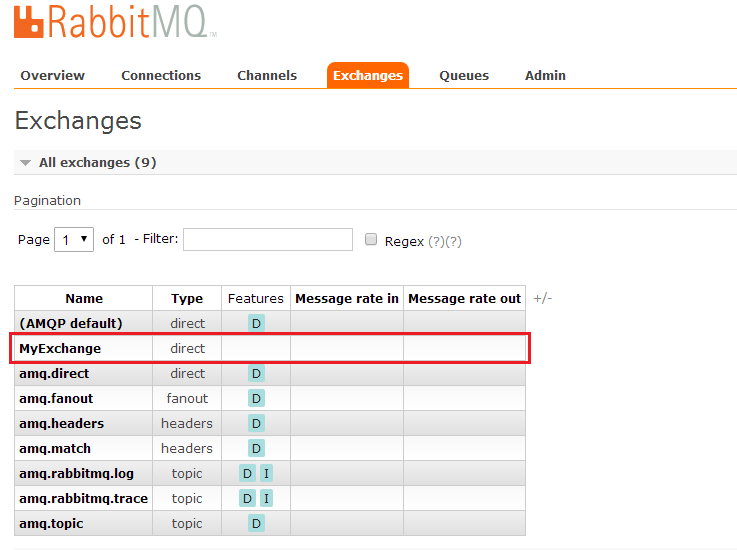Click the D badge for amq.fanout
Screen dimensions: 737x550
[256, 398]
